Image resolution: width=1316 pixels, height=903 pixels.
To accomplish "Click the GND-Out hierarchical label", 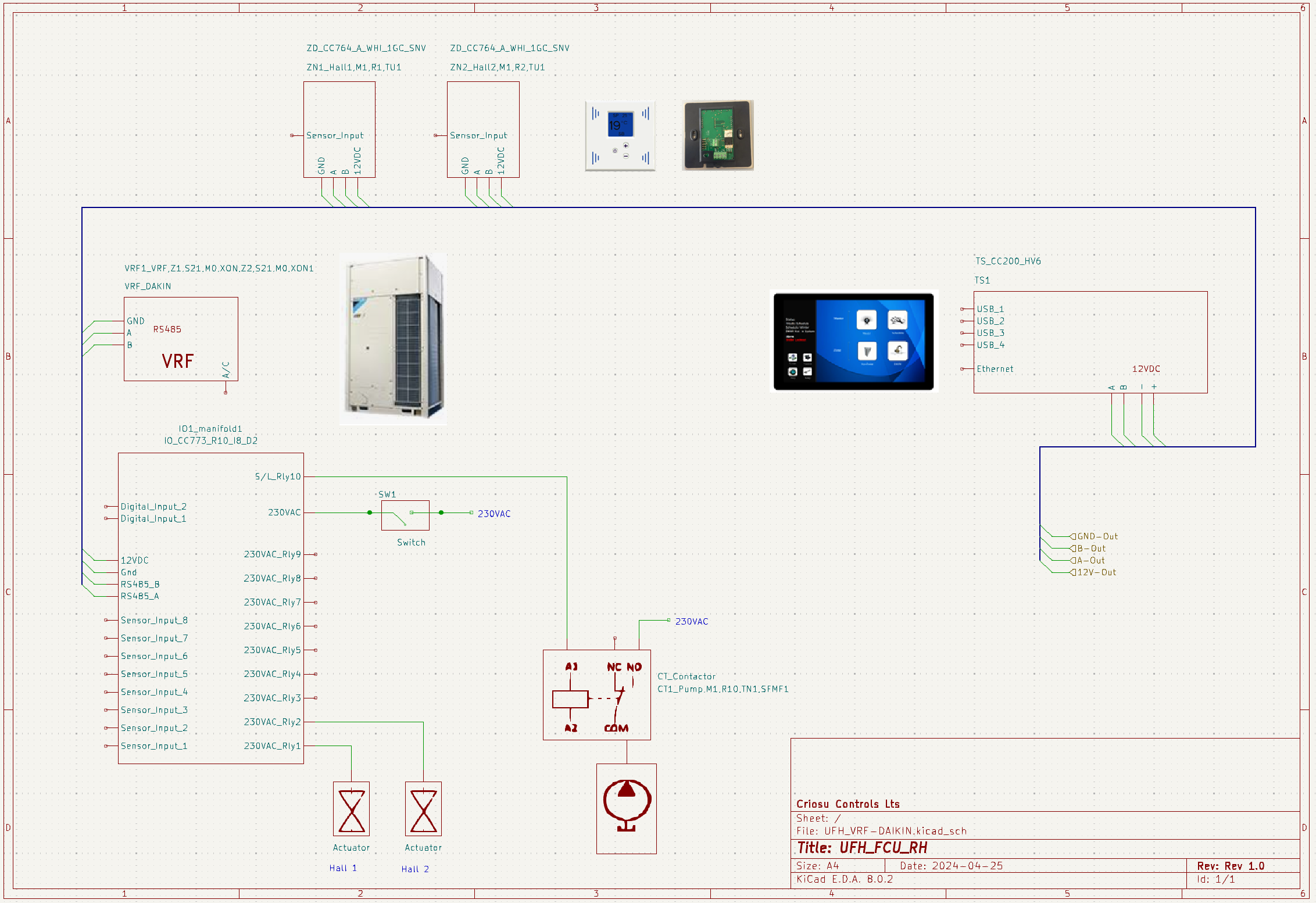I will [x=1096, y=536].
